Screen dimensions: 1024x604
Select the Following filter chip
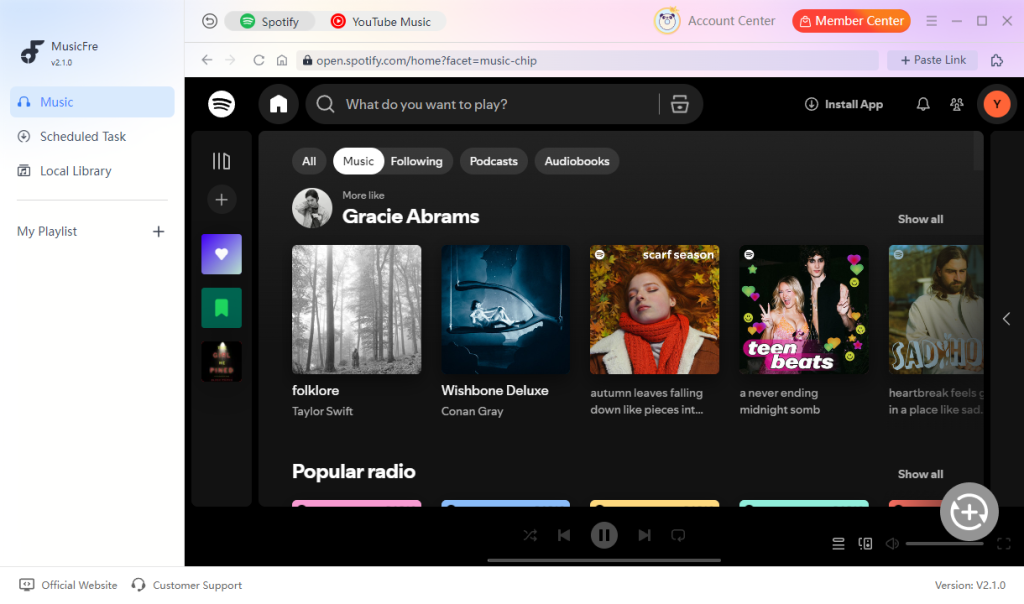click(x=416, y=161)
